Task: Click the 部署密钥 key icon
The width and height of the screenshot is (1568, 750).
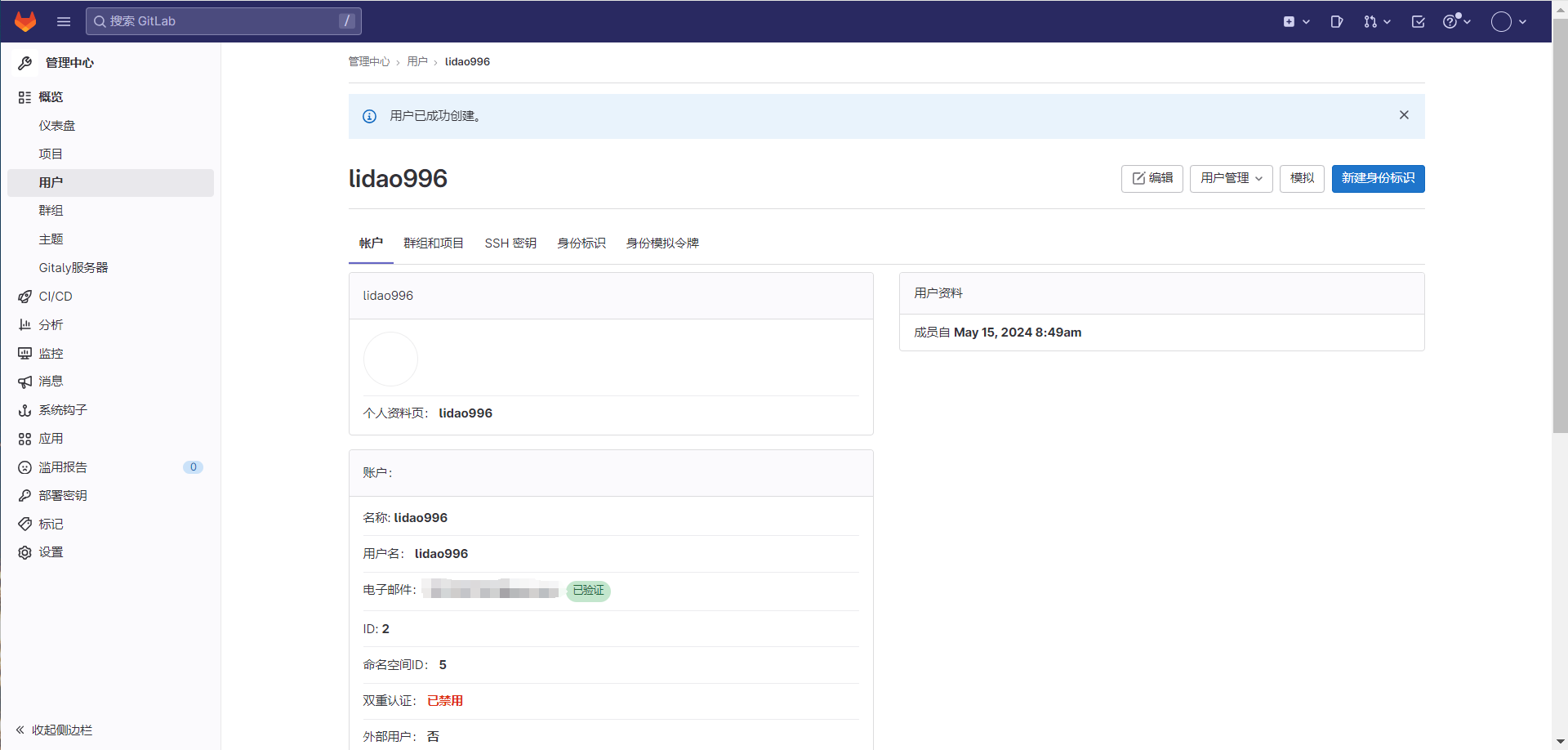Action: coord(24,496)
